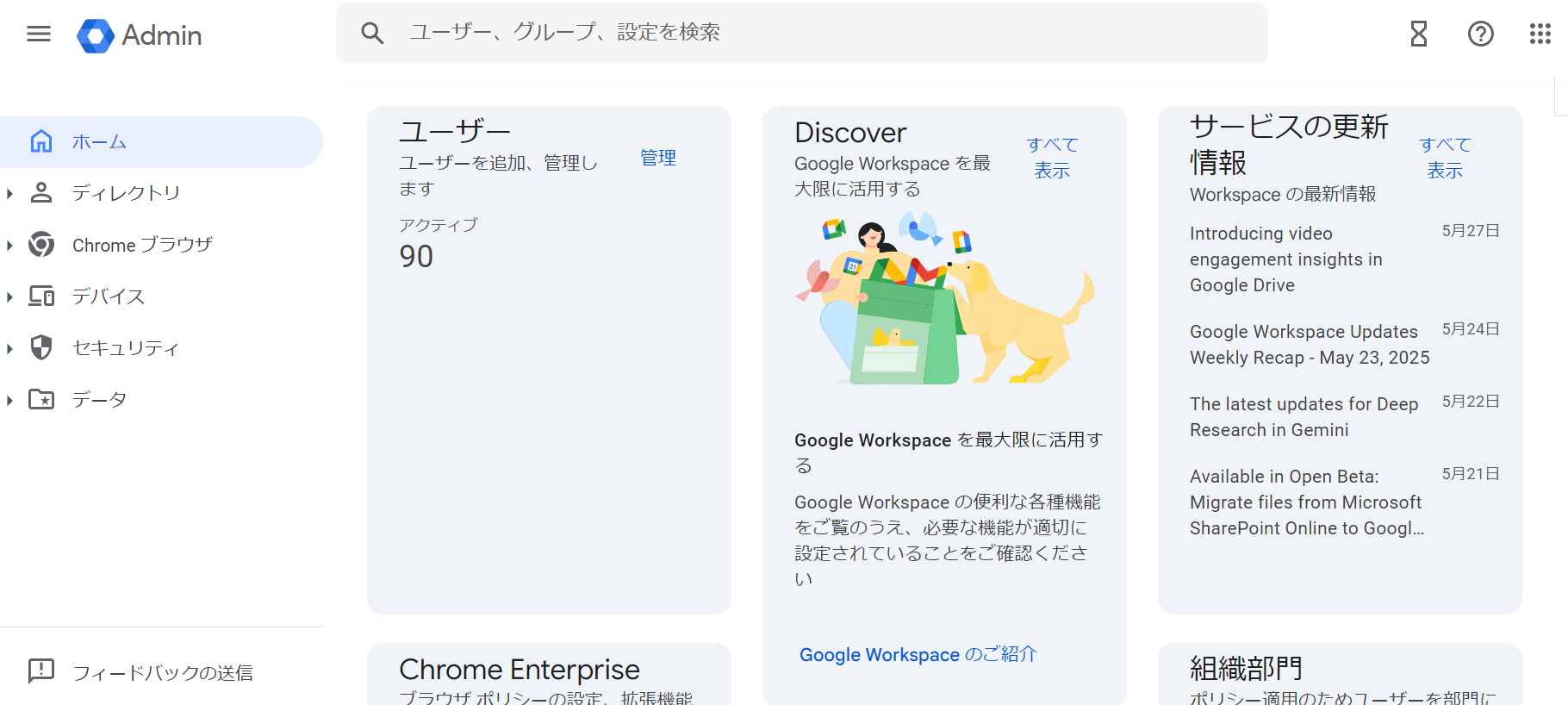Click the Discover card heading

point(850,133)
